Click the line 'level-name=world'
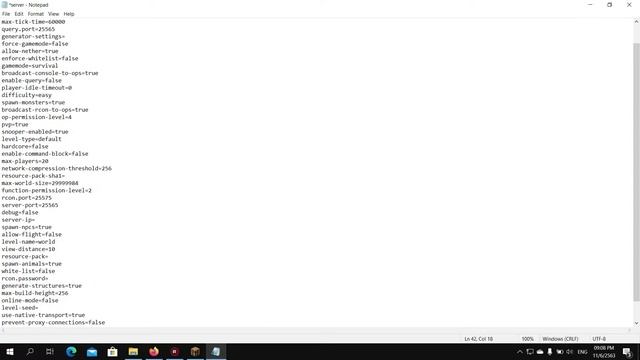The height and width of the screenshot is (360, 640). click(28, 242)
